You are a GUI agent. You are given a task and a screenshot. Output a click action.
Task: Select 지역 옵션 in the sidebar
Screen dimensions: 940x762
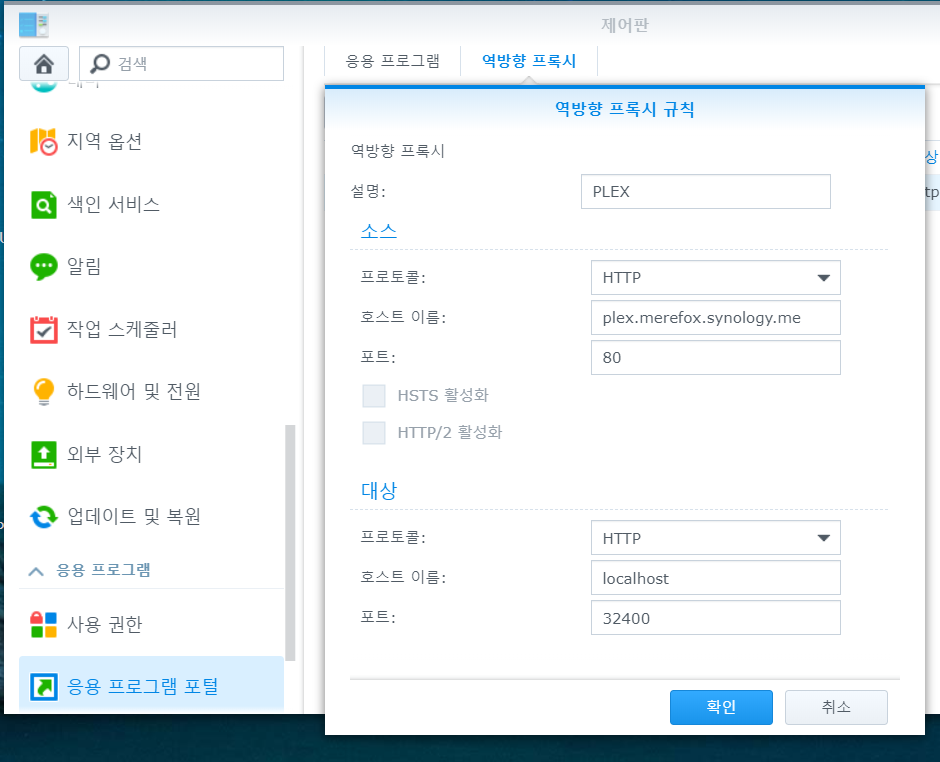[151, 141]
